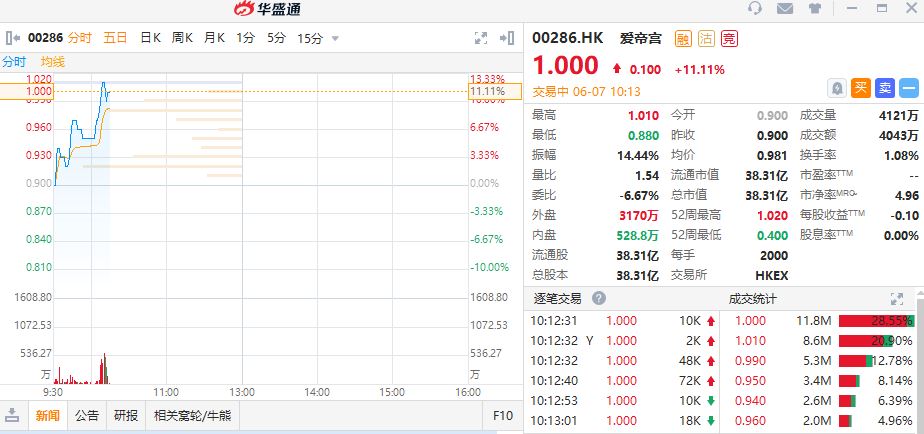This screenshot has width=924, height=434.
Task: Select the 逐笔交易 tick trades header
Action: pos(557,298)
